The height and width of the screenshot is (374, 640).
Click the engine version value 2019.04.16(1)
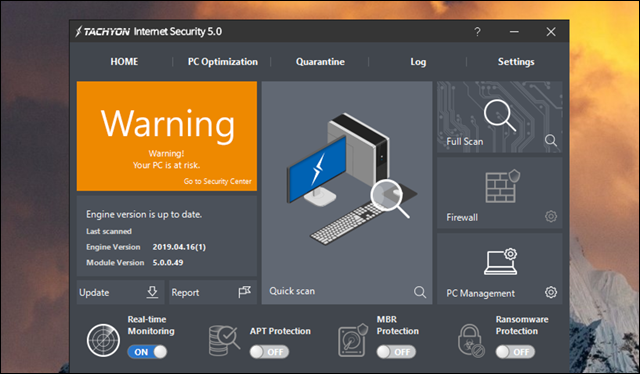point(179,247)
